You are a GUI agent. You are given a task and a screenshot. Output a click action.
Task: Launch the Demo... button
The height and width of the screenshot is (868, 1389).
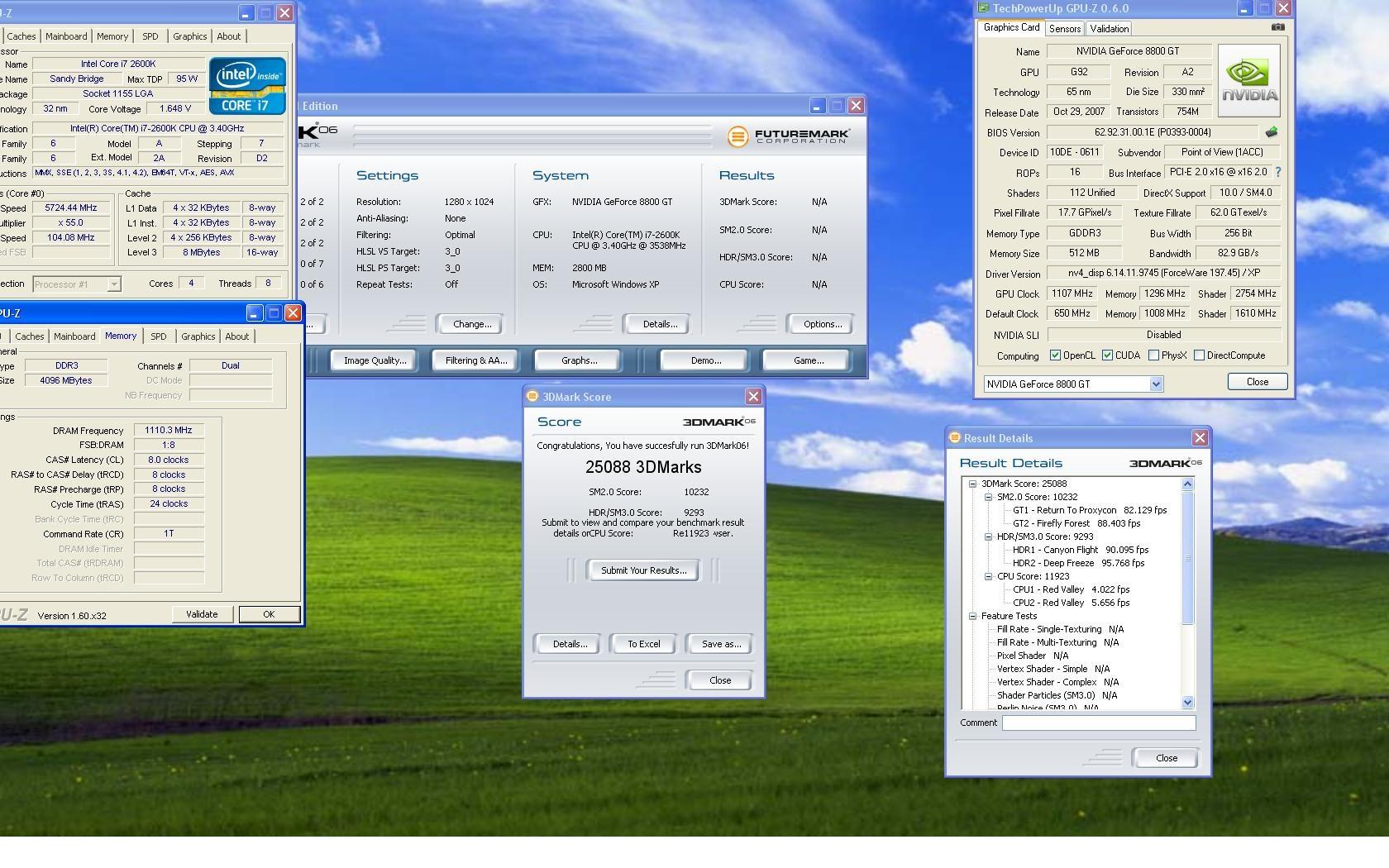coord(705,360)
